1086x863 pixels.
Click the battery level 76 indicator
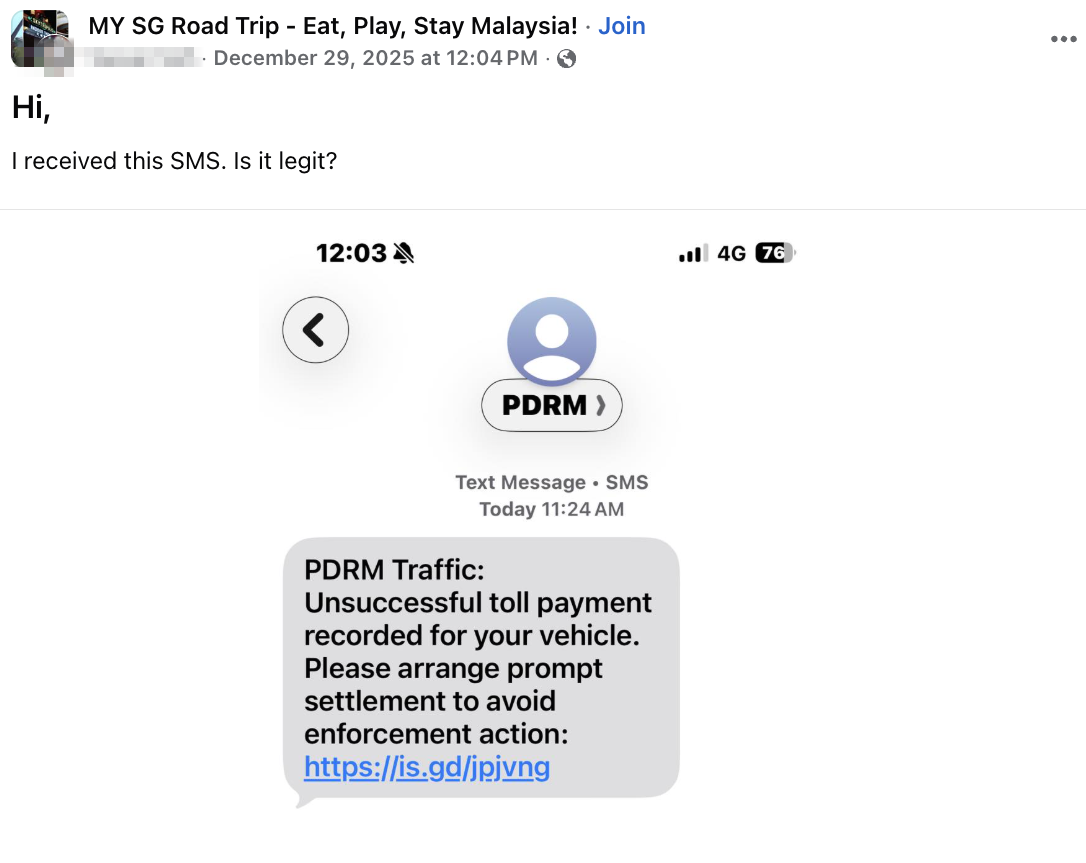pos(774,253)
